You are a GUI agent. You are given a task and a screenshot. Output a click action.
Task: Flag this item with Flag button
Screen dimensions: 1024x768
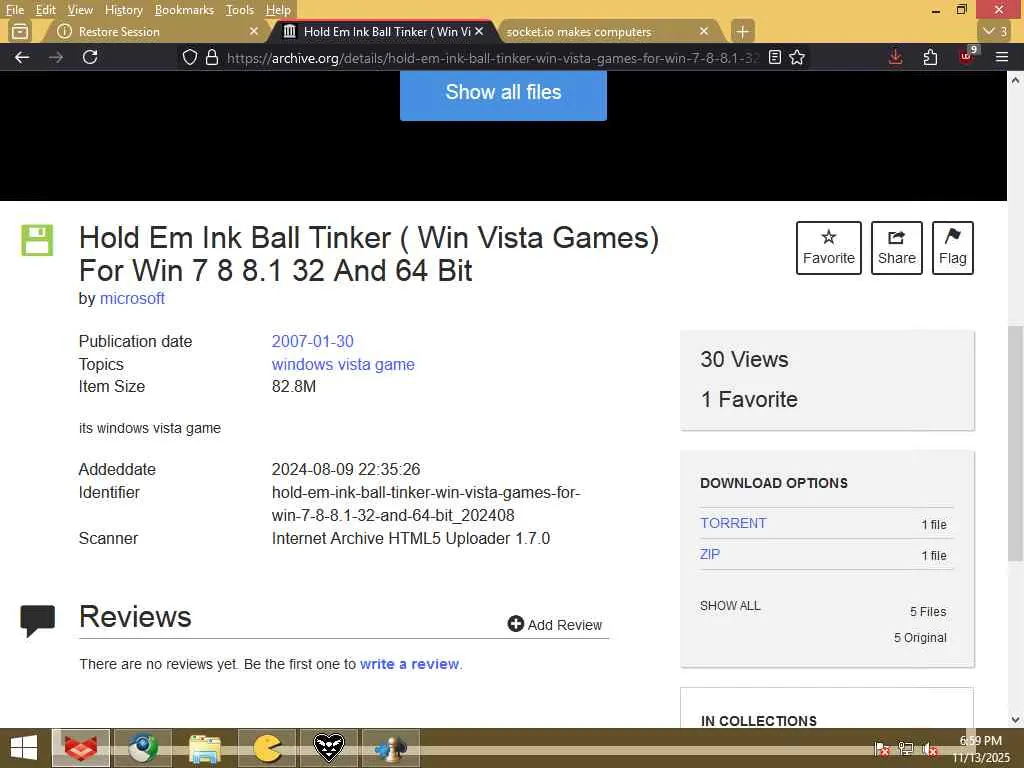click(953, 248)
